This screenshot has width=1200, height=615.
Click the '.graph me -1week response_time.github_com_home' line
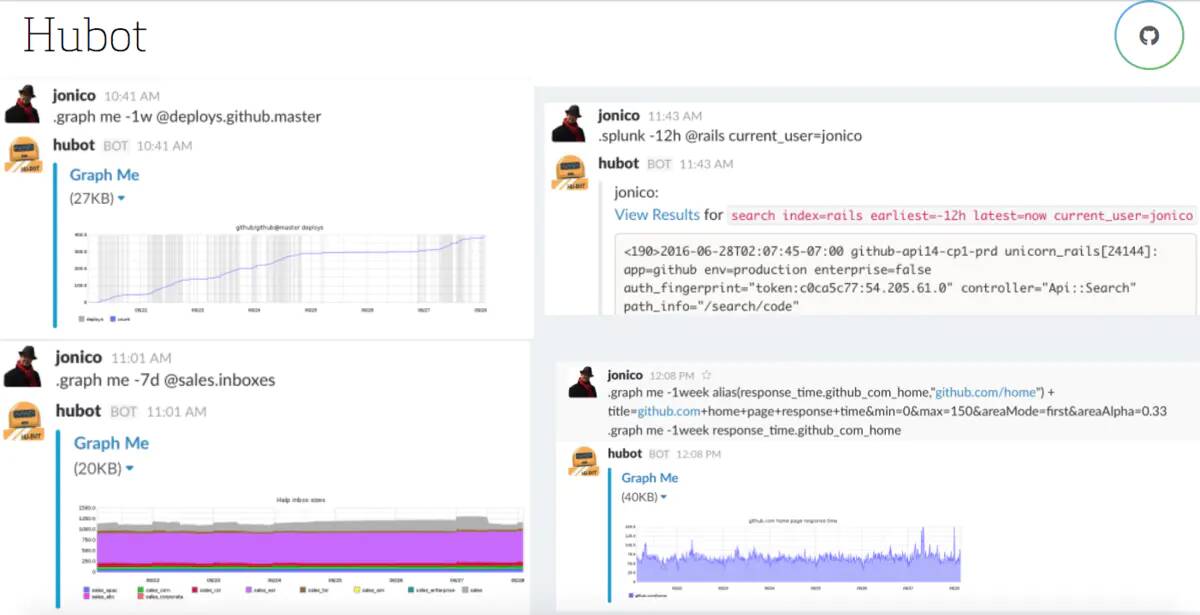(x=754, y=430)
